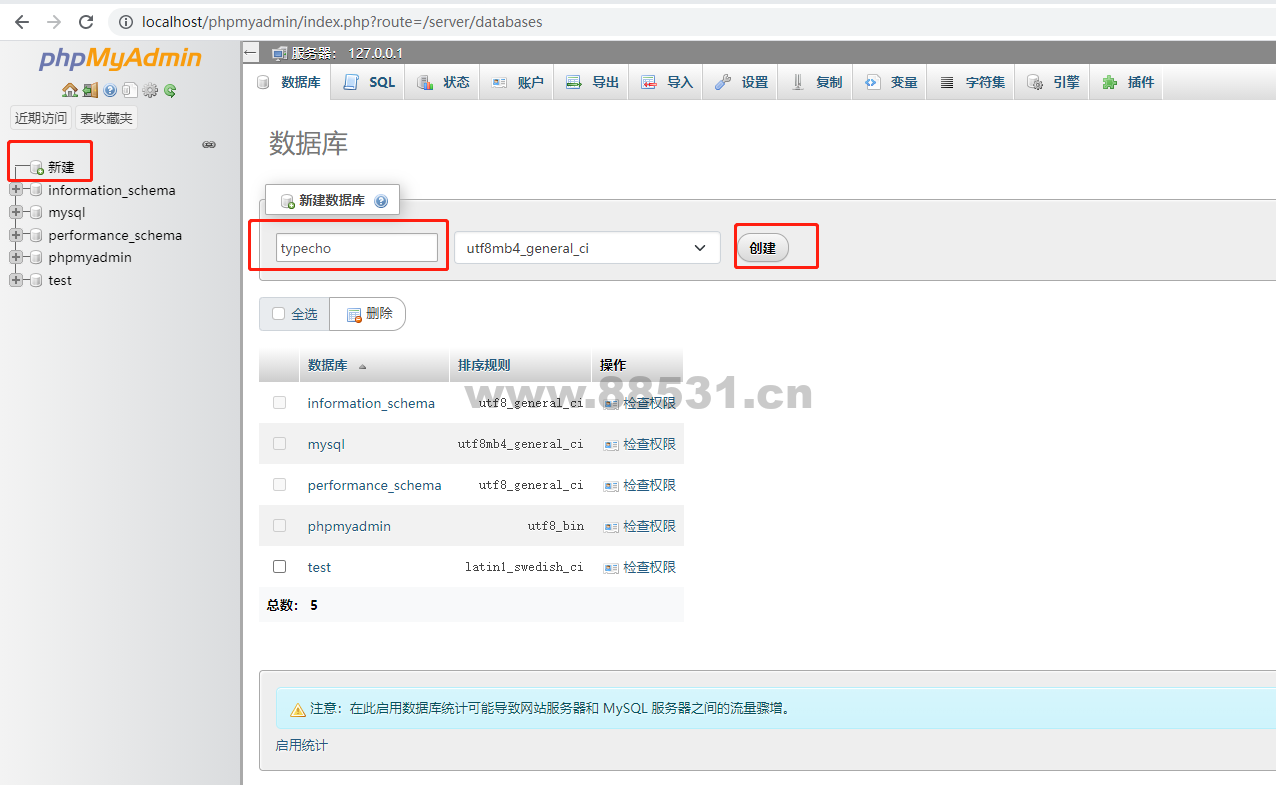Open the 账户 tab
This screenshot has height=785, width=1276.
[517, 82]
